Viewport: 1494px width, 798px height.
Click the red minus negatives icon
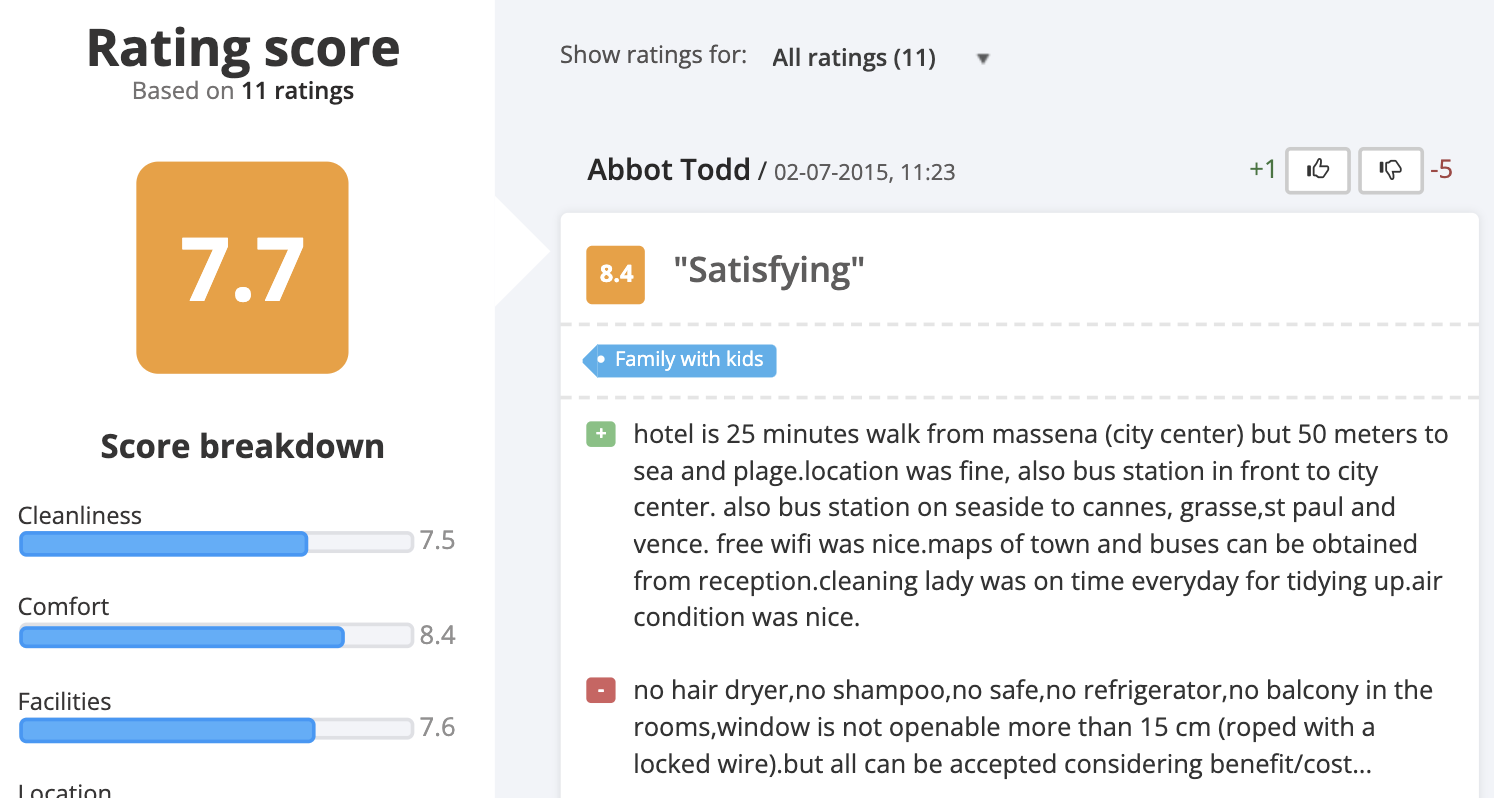point(600,690)
